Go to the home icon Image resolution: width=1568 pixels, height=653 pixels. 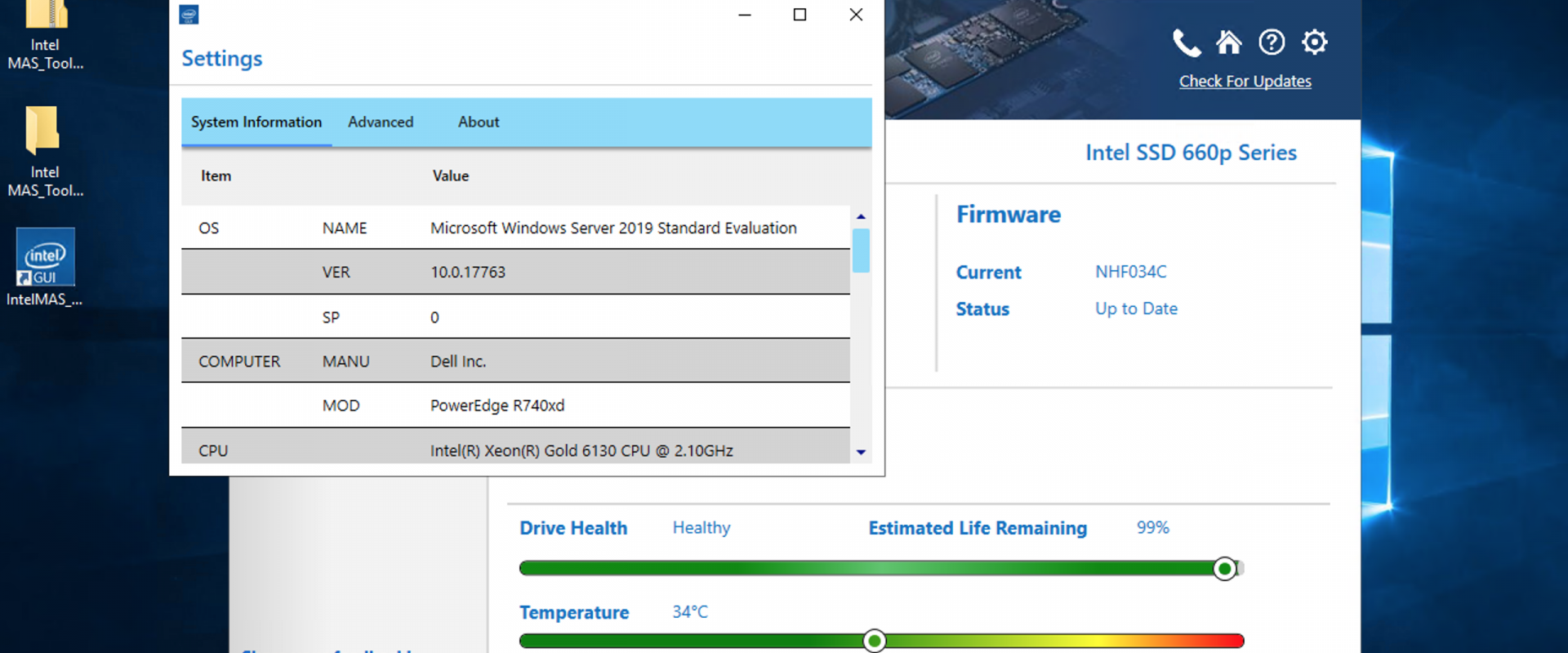point(1229,42)
